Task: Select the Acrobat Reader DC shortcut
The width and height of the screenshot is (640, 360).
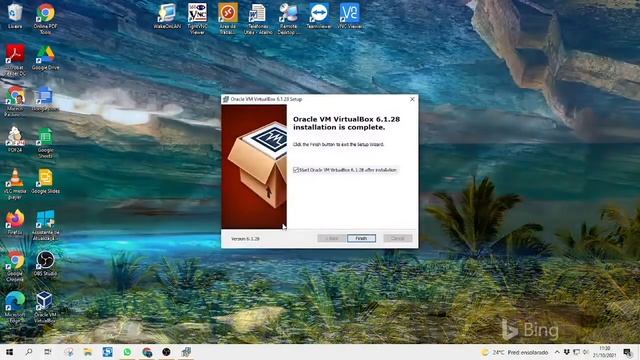Action: 15,60
